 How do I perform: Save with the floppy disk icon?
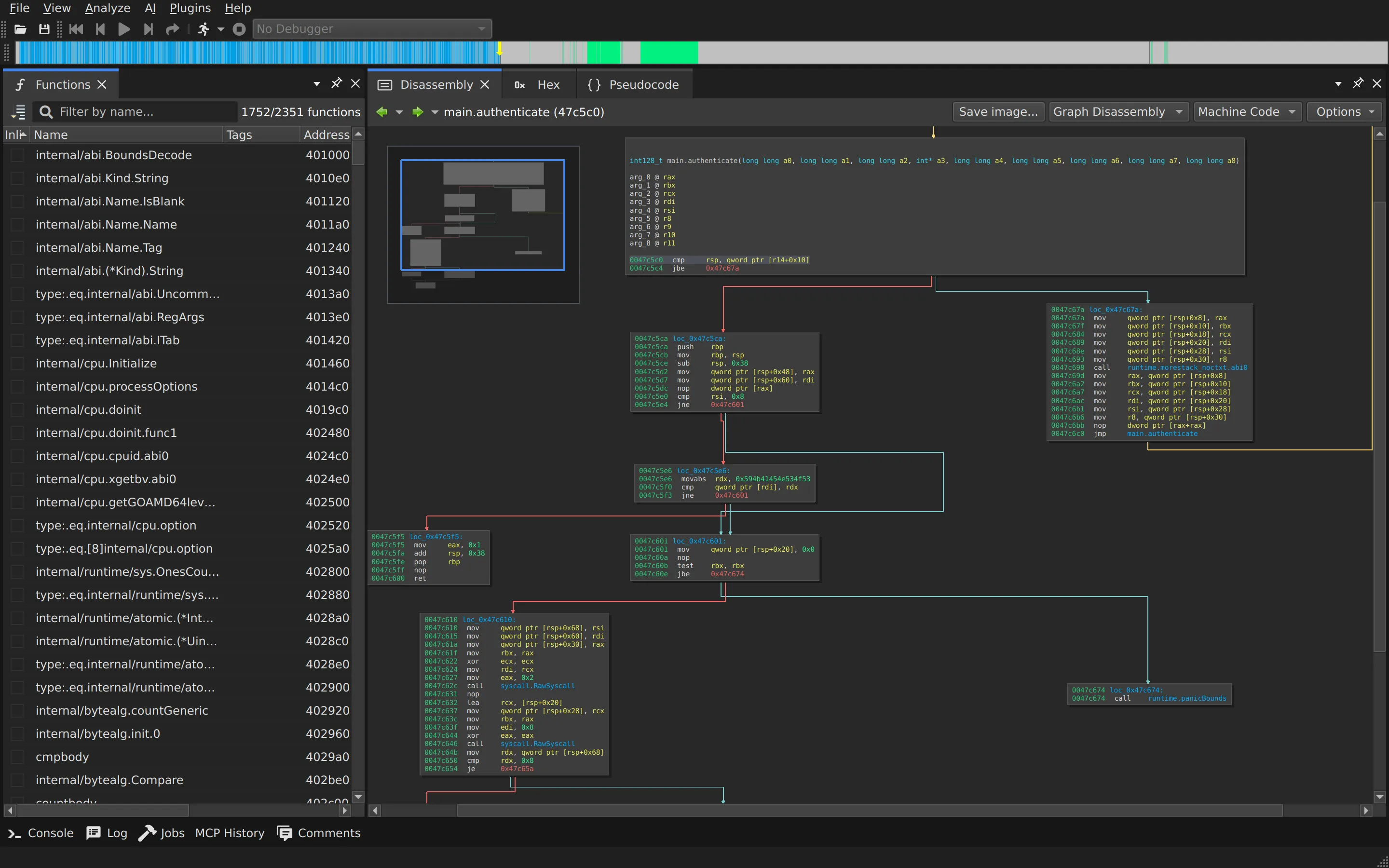44,29
